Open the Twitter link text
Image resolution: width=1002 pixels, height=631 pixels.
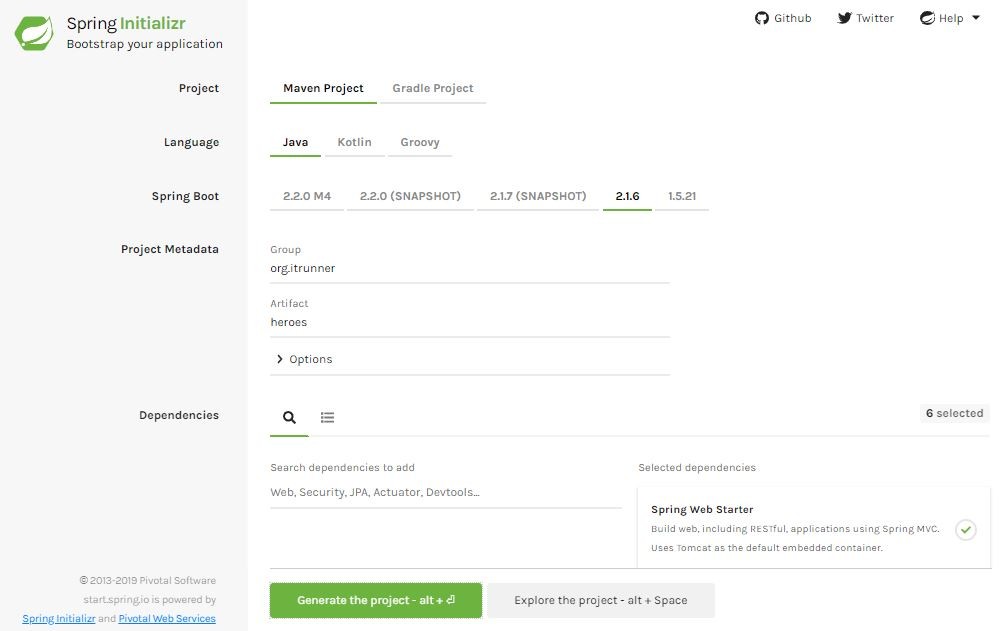(875, 18)
